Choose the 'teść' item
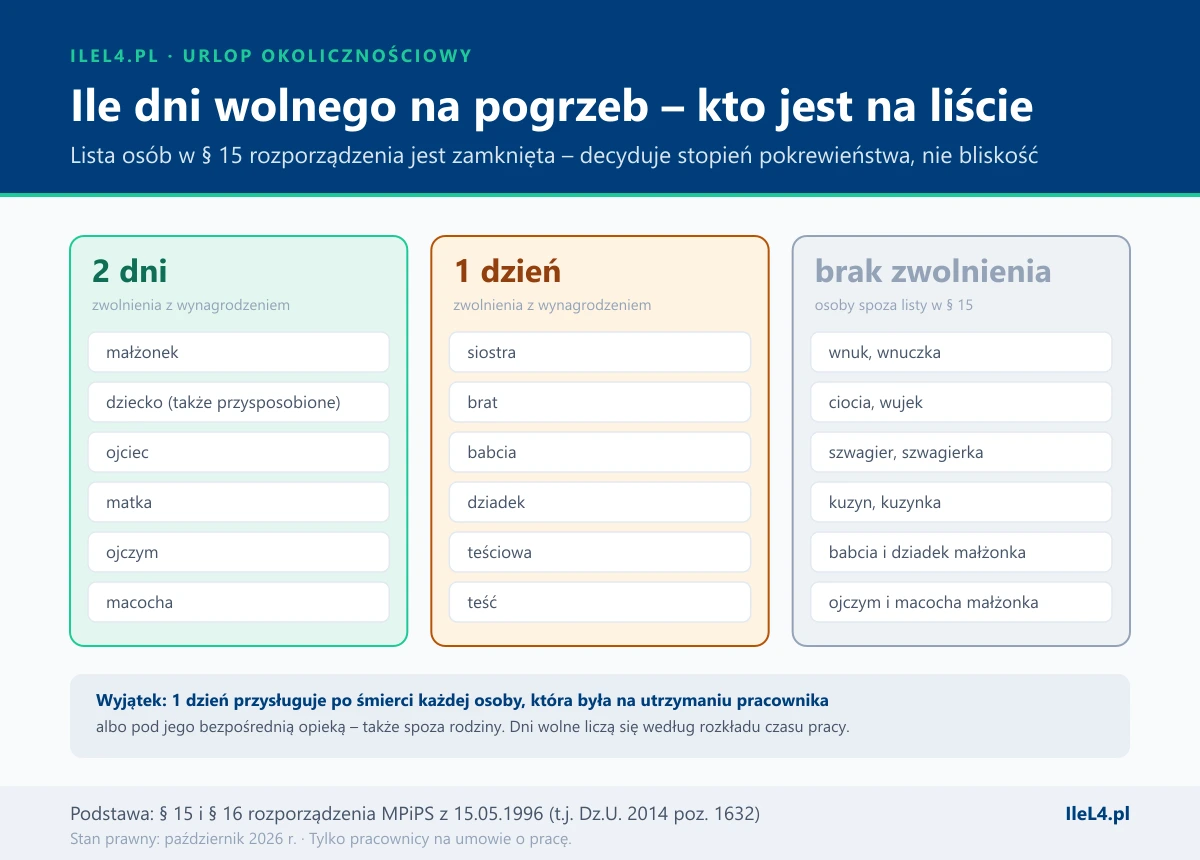The height and width of the screenshot is (860, 1200). pos(600,602)
